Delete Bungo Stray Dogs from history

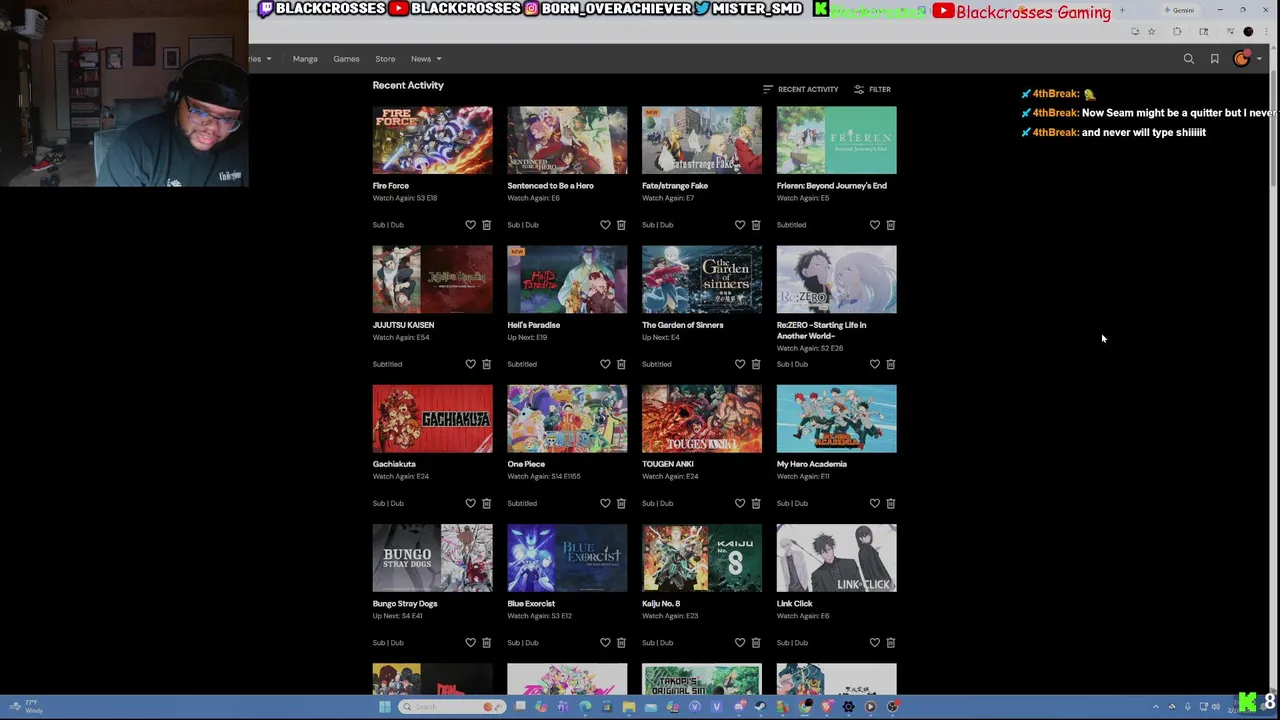click(x=486, y=643)
